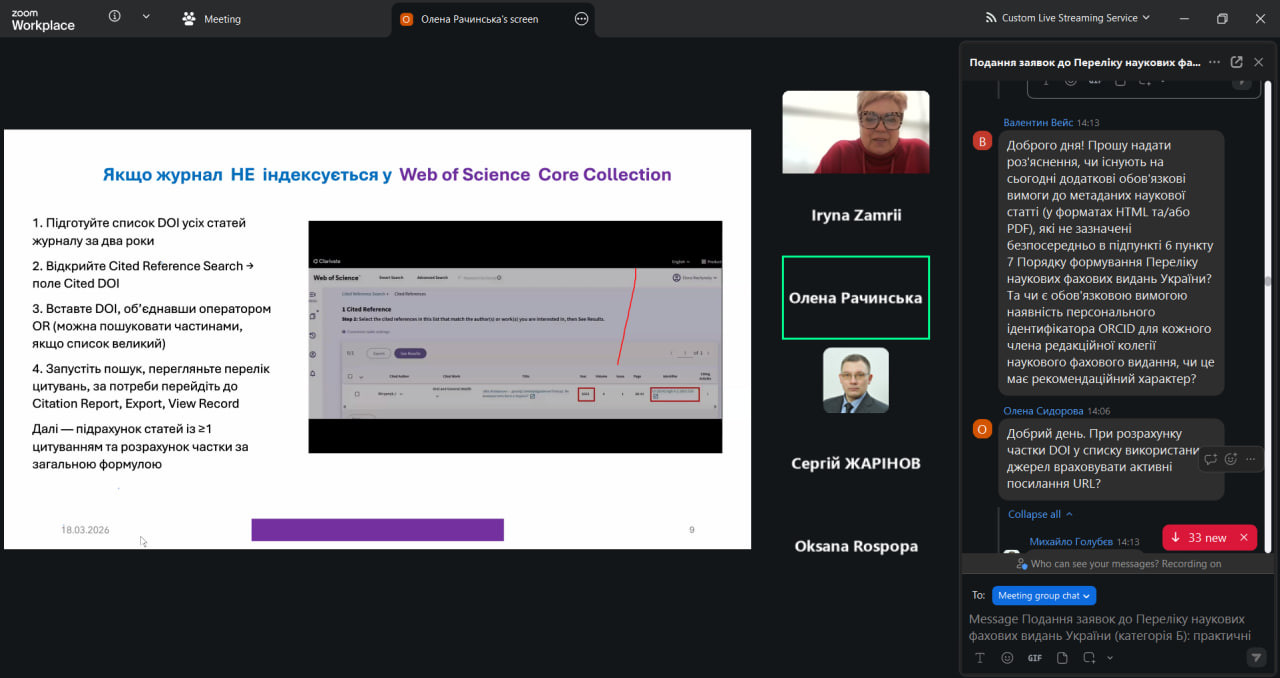Open chat panel more options menu

pos(1214,62)
